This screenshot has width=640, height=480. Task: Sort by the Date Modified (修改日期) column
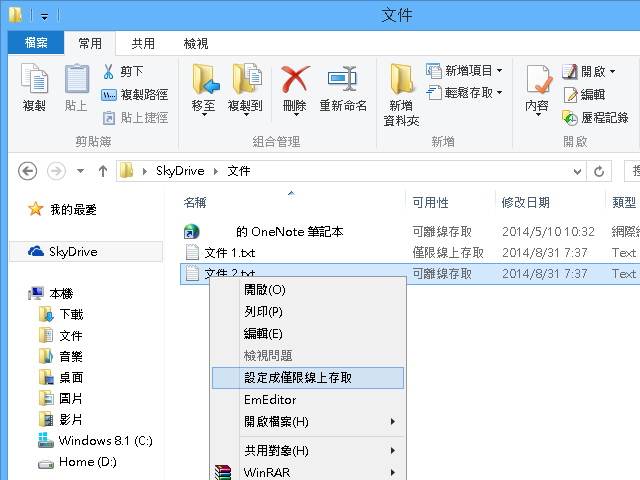pyautogui.click(x=525, y=202)
